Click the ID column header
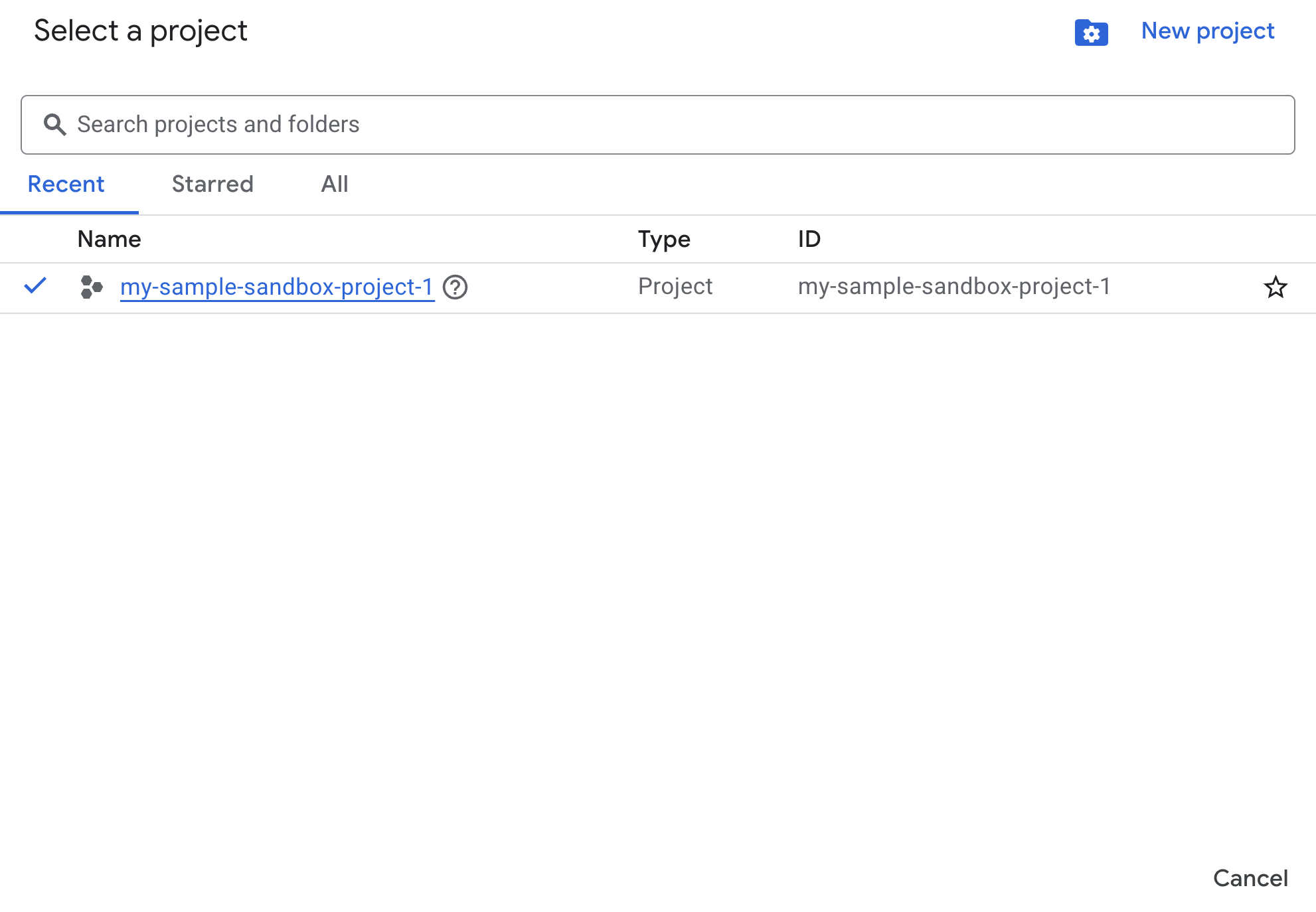The width and height of the screenshot is (1316, 912). (x=810, y=239)
